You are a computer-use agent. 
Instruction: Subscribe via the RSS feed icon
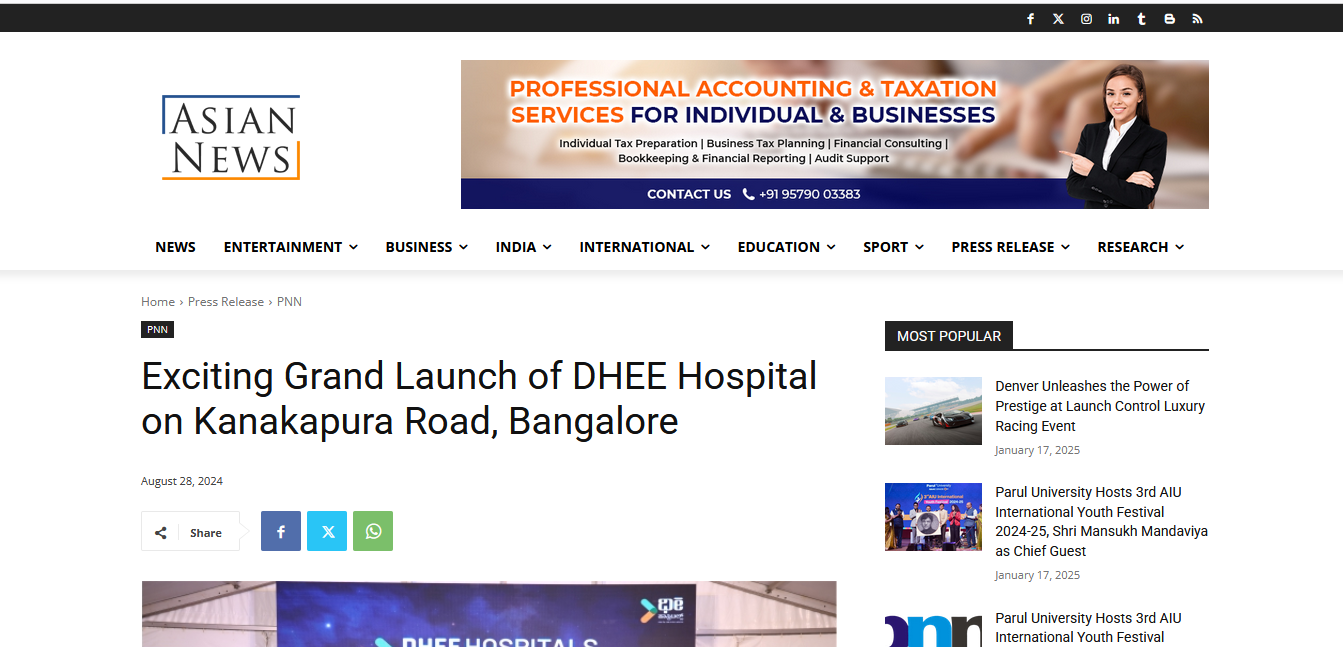[1197, 18]
